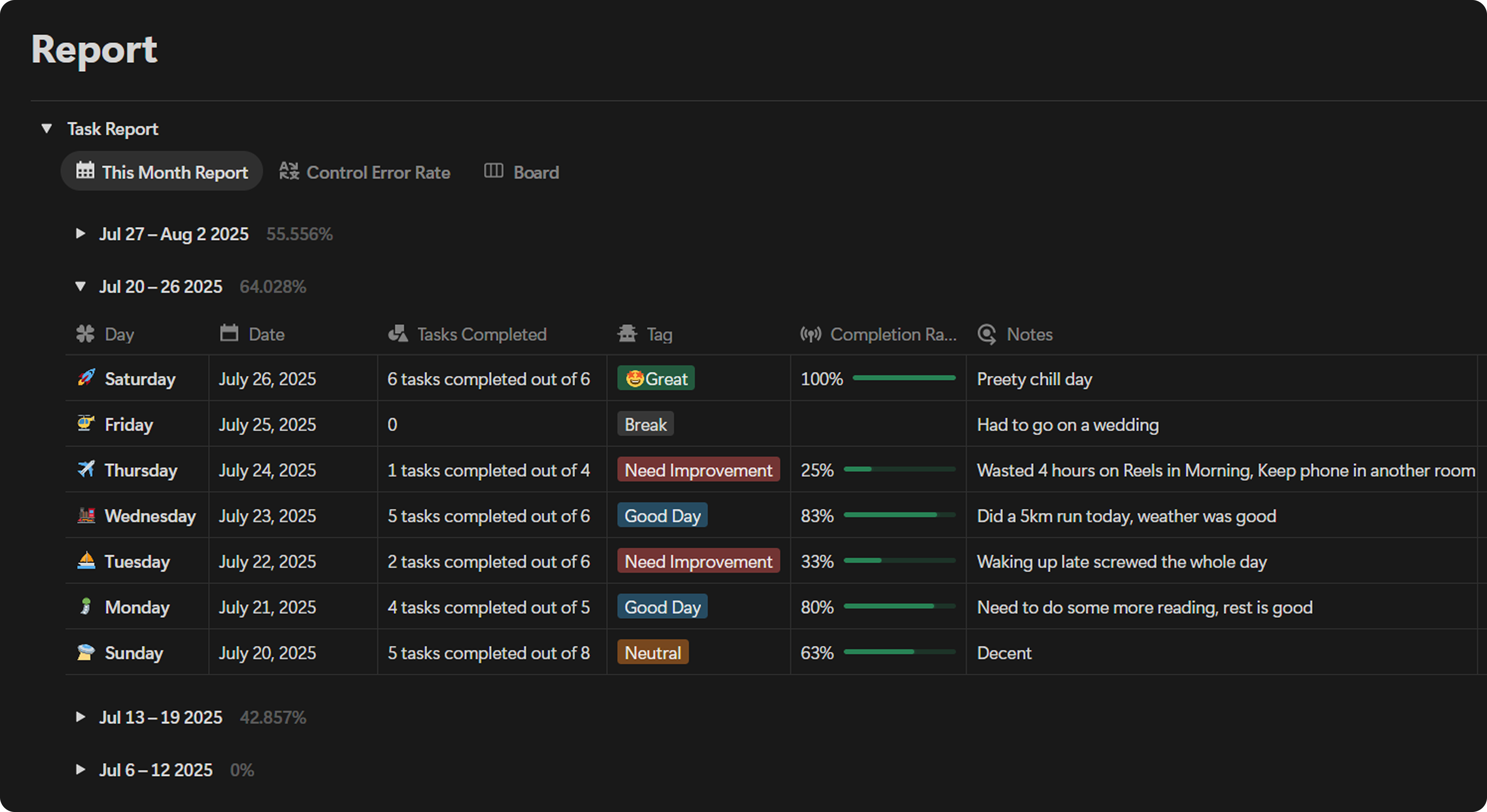This screenshot has height=812, width=1487.
Task: Click the Break tag on Friday
Action: (645, 424)
